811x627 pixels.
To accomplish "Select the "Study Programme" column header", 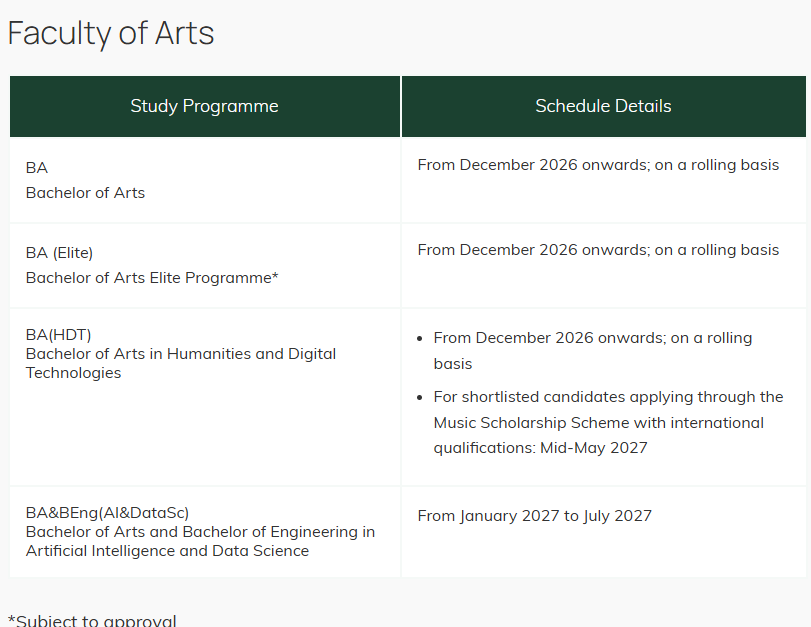I will point(205,106).
